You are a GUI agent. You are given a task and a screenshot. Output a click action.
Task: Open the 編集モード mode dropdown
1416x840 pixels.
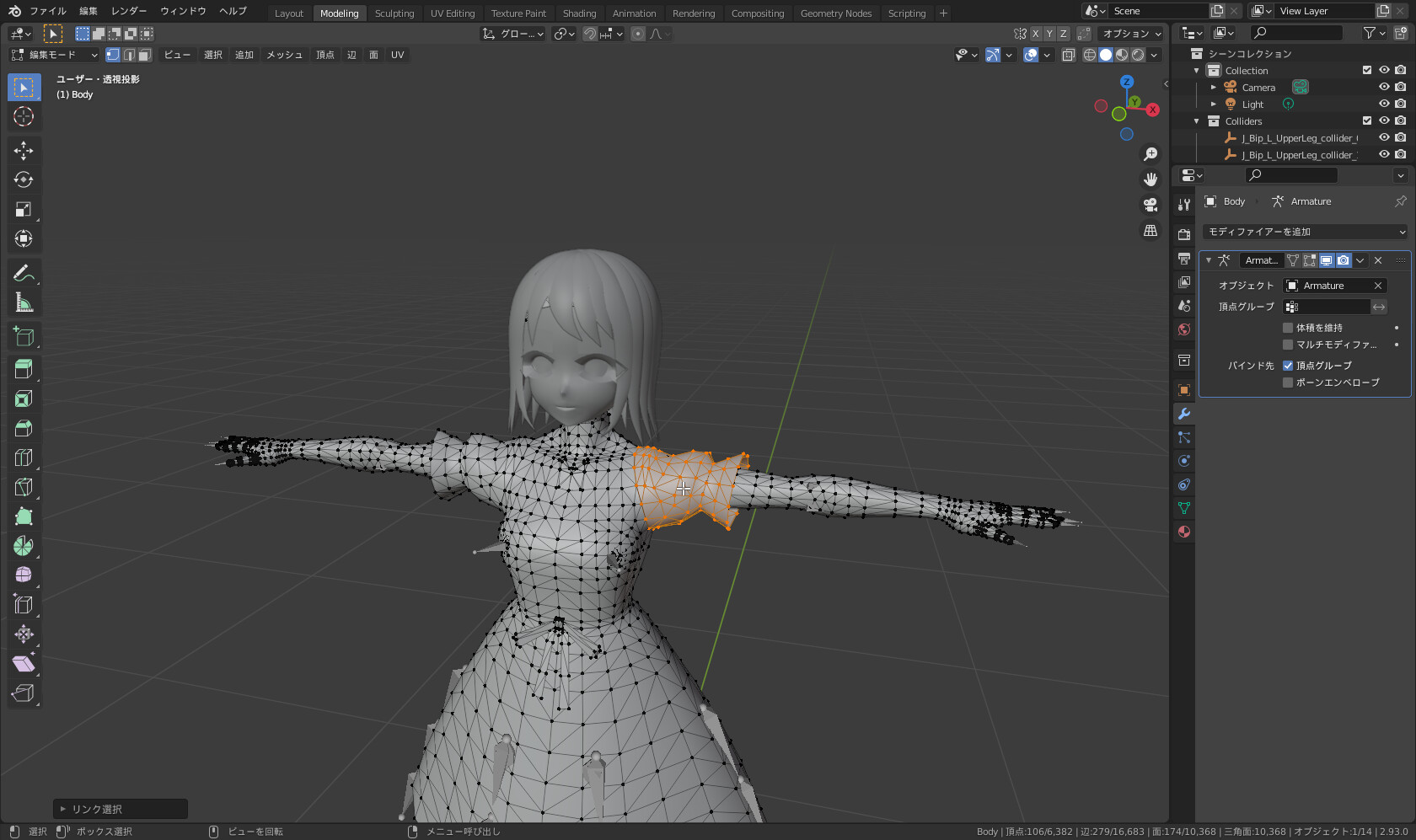54,55
